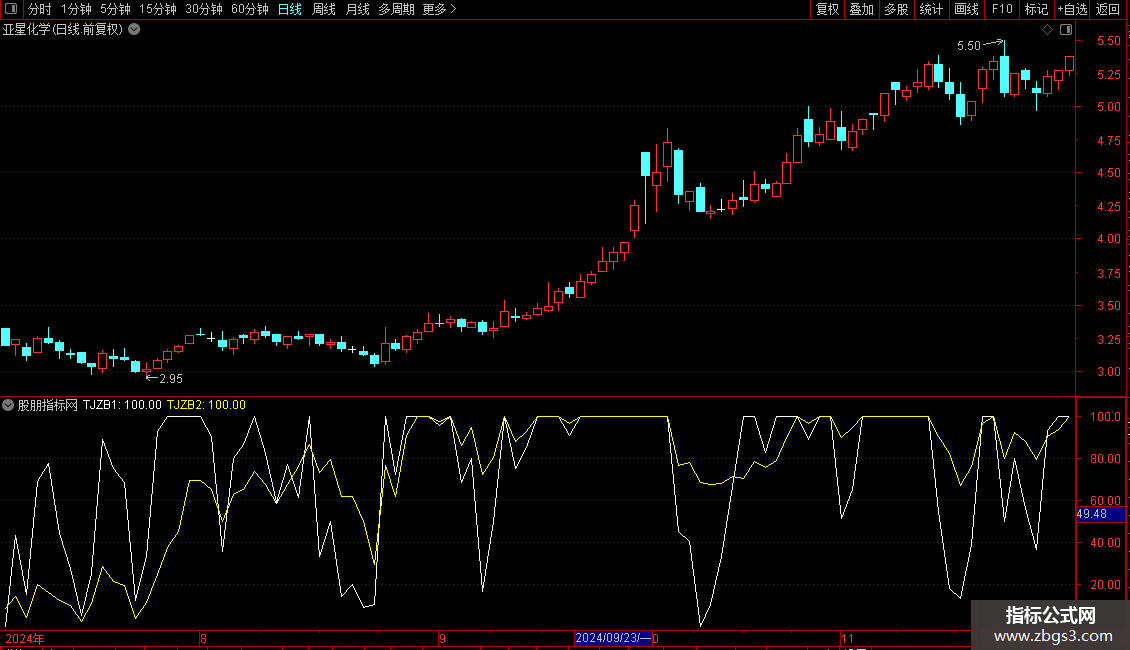The image size is (1130, 650).
Task: Open the 画线 drawing tools
Action: tap(966, 9)
